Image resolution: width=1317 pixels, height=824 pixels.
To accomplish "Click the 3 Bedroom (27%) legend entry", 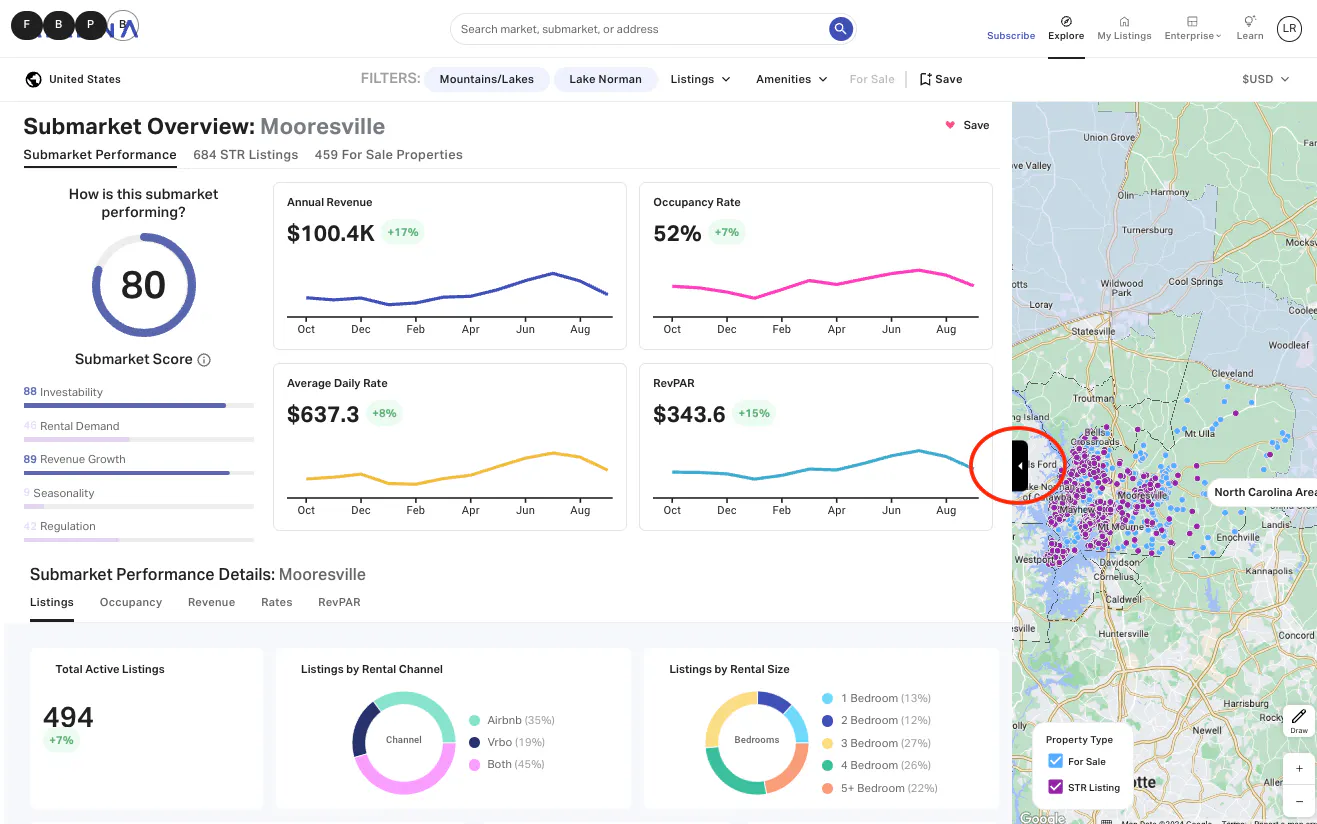I will point(876,743).
